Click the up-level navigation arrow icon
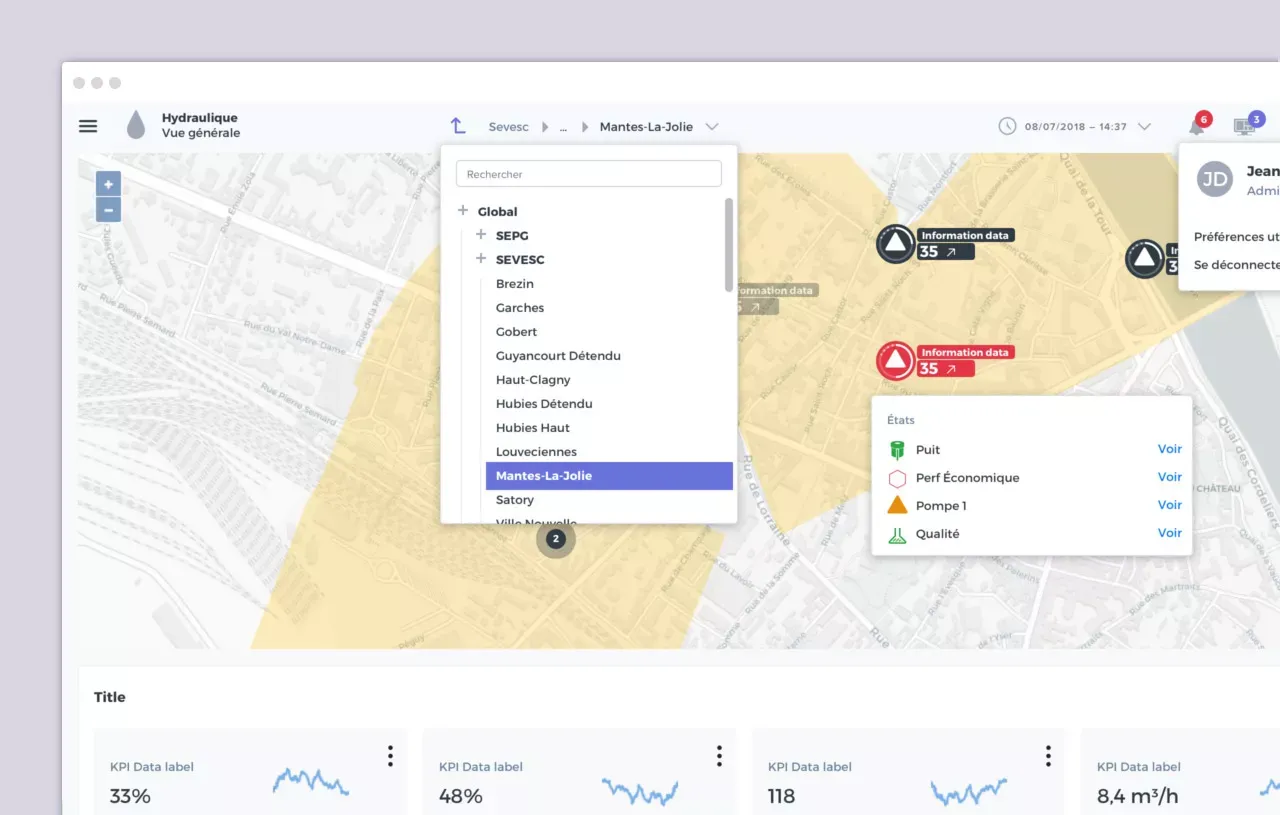 (x=458, y=126)
